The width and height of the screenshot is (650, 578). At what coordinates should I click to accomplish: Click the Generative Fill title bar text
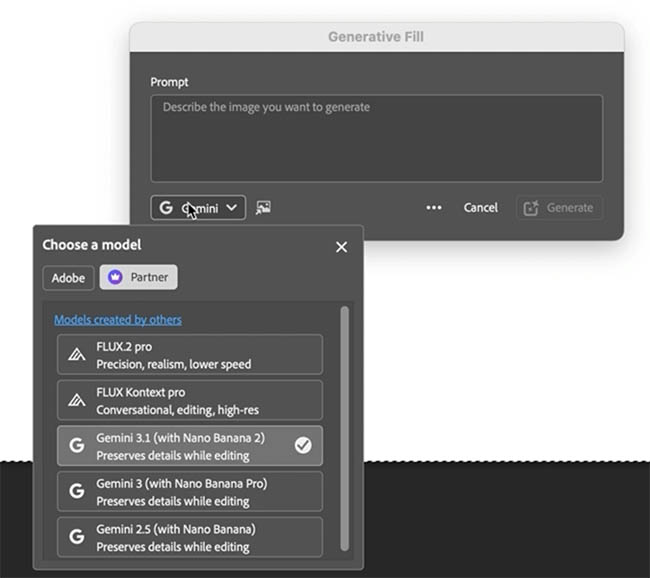click(376, 36)
